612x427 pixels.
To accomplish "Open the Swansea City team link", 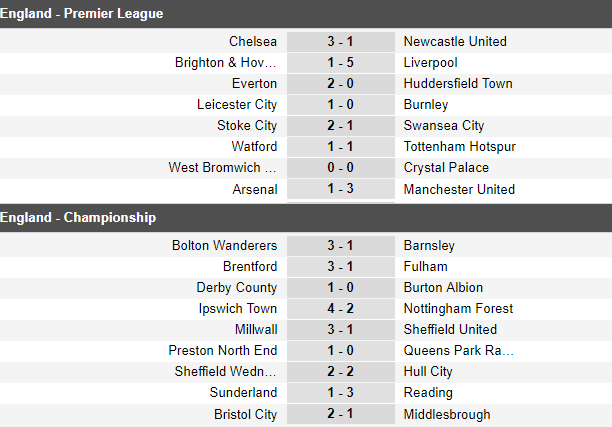I will point(444,126).
